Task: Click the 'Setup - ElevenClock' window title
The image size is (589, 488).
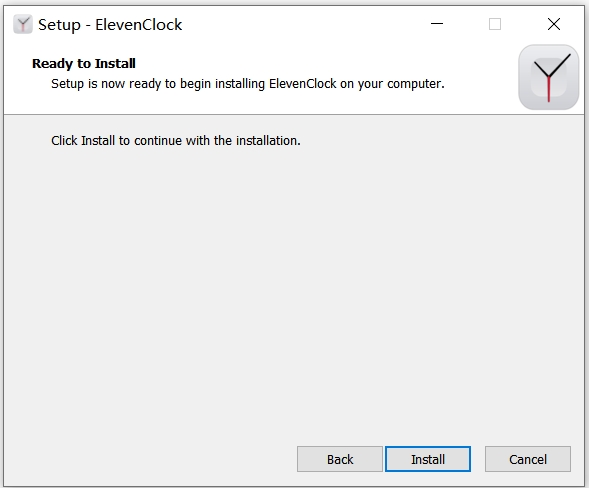Action: (110, 25)
